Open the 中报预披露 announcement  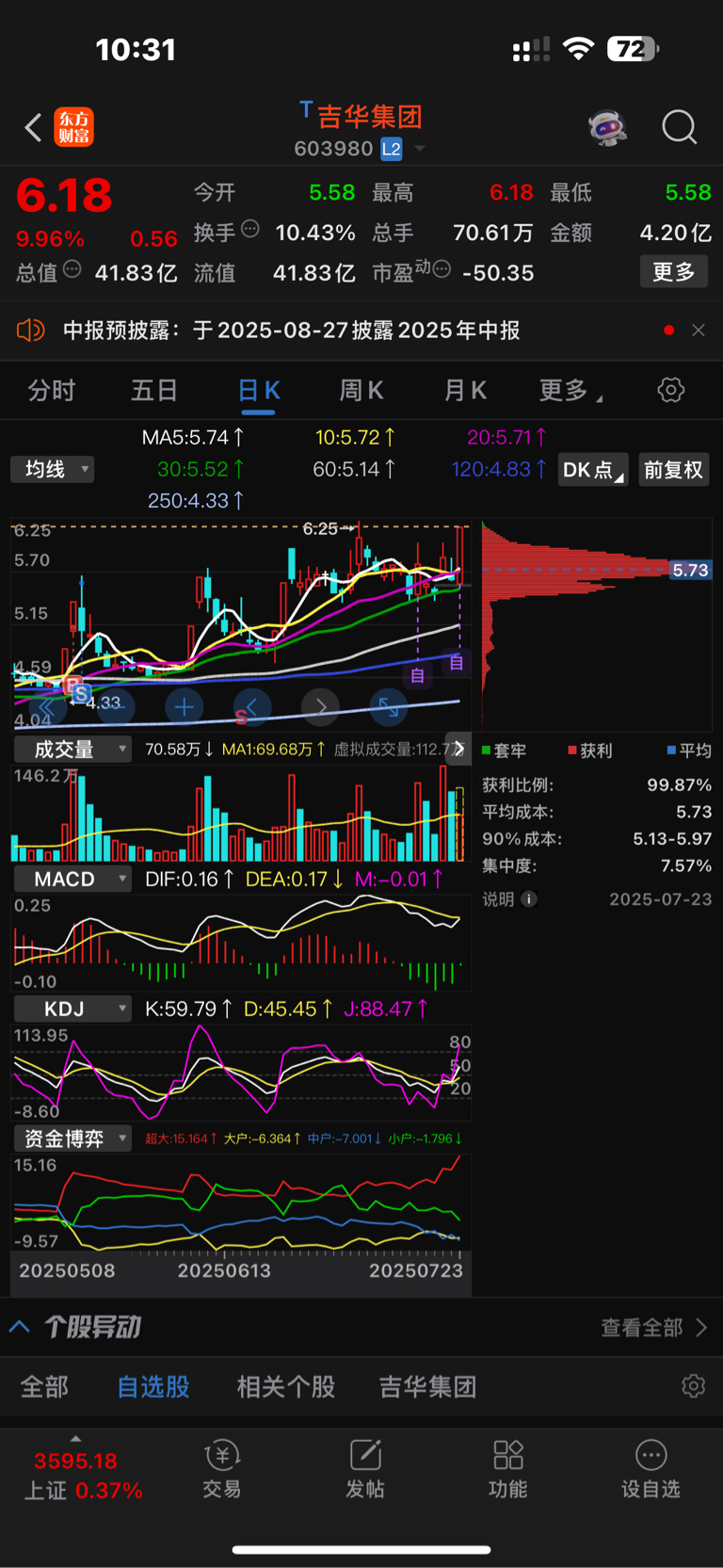[292, 331]
